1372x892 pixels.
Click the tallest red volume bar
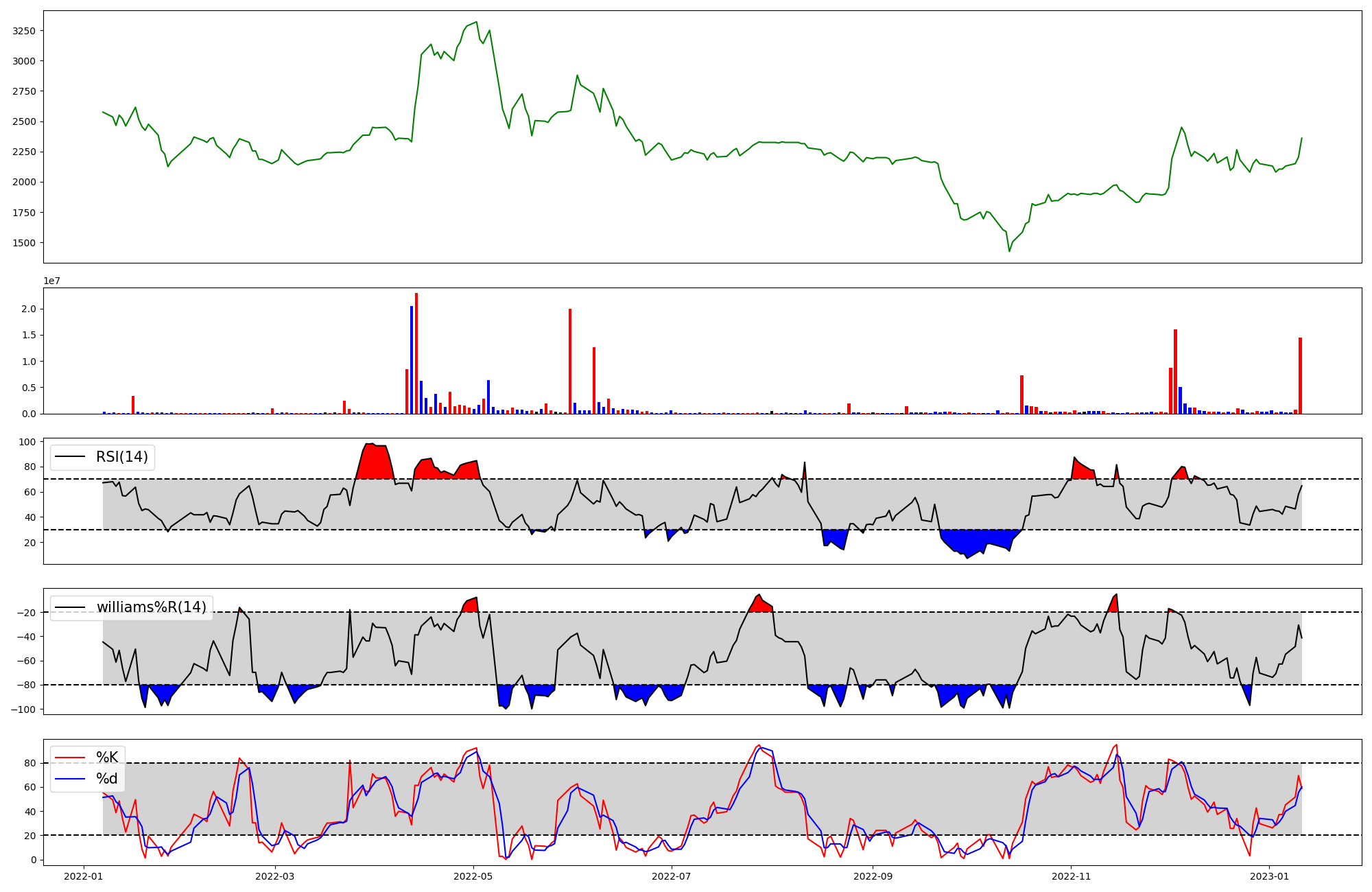(x=416, y=353)
